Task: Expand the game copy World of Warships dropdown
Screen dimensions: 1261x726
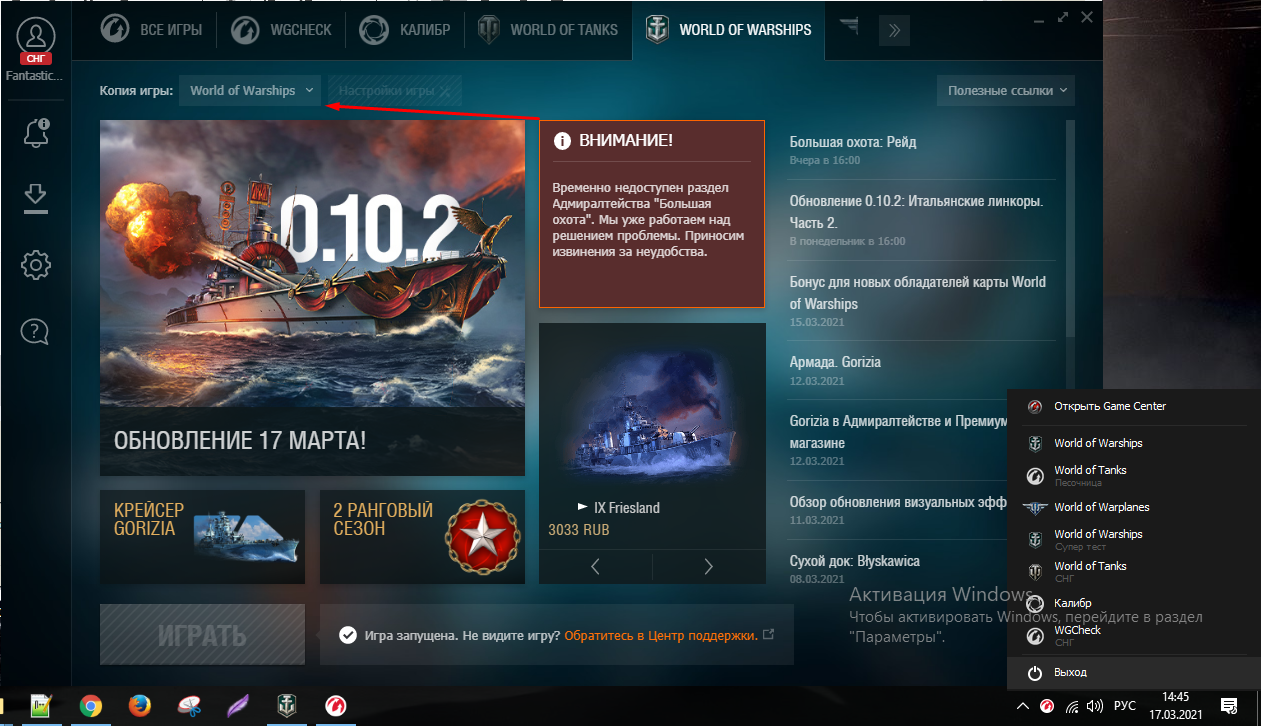Action: 251,90
